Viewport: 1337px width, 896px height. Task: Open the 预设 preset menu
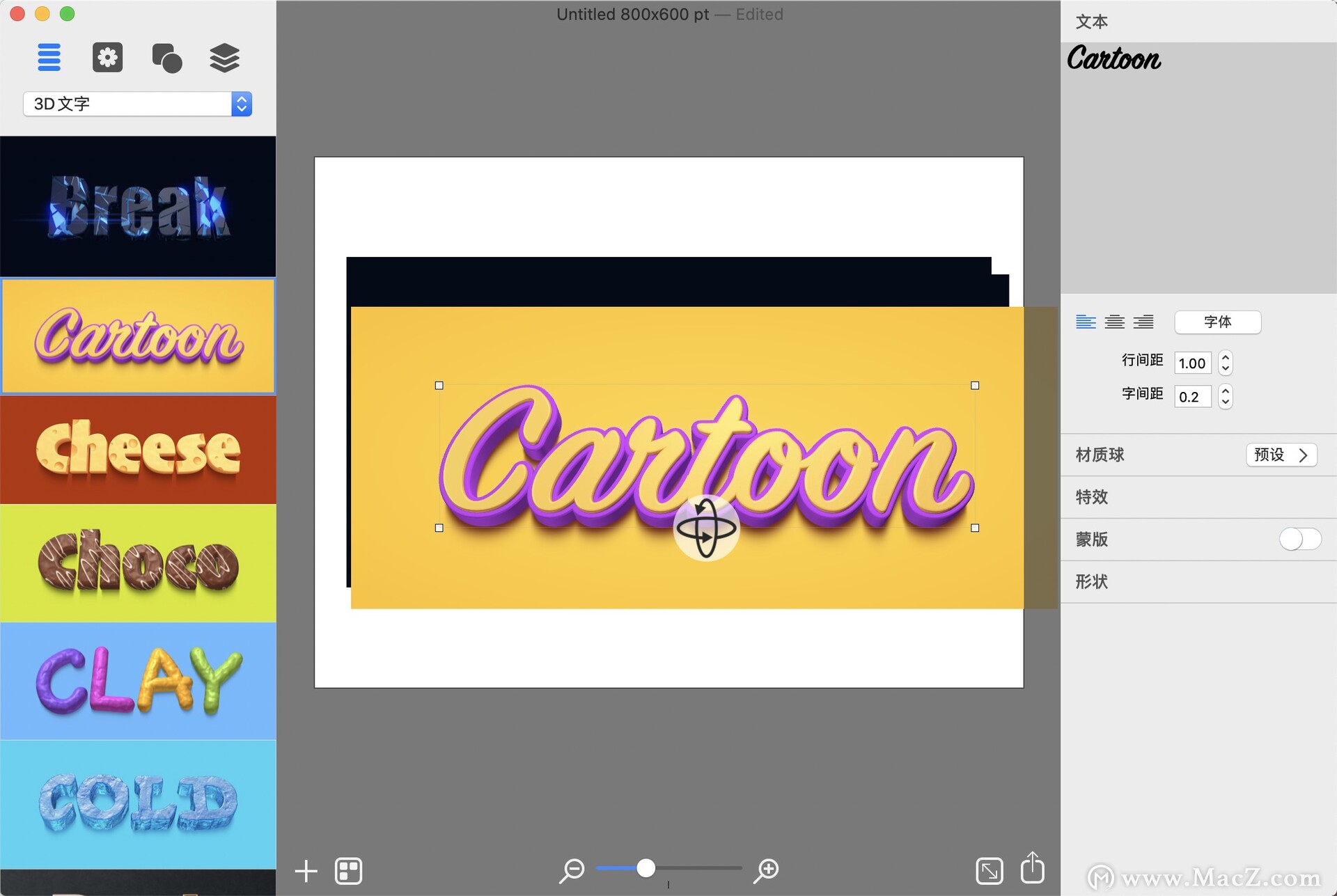tap(1281, 455)
